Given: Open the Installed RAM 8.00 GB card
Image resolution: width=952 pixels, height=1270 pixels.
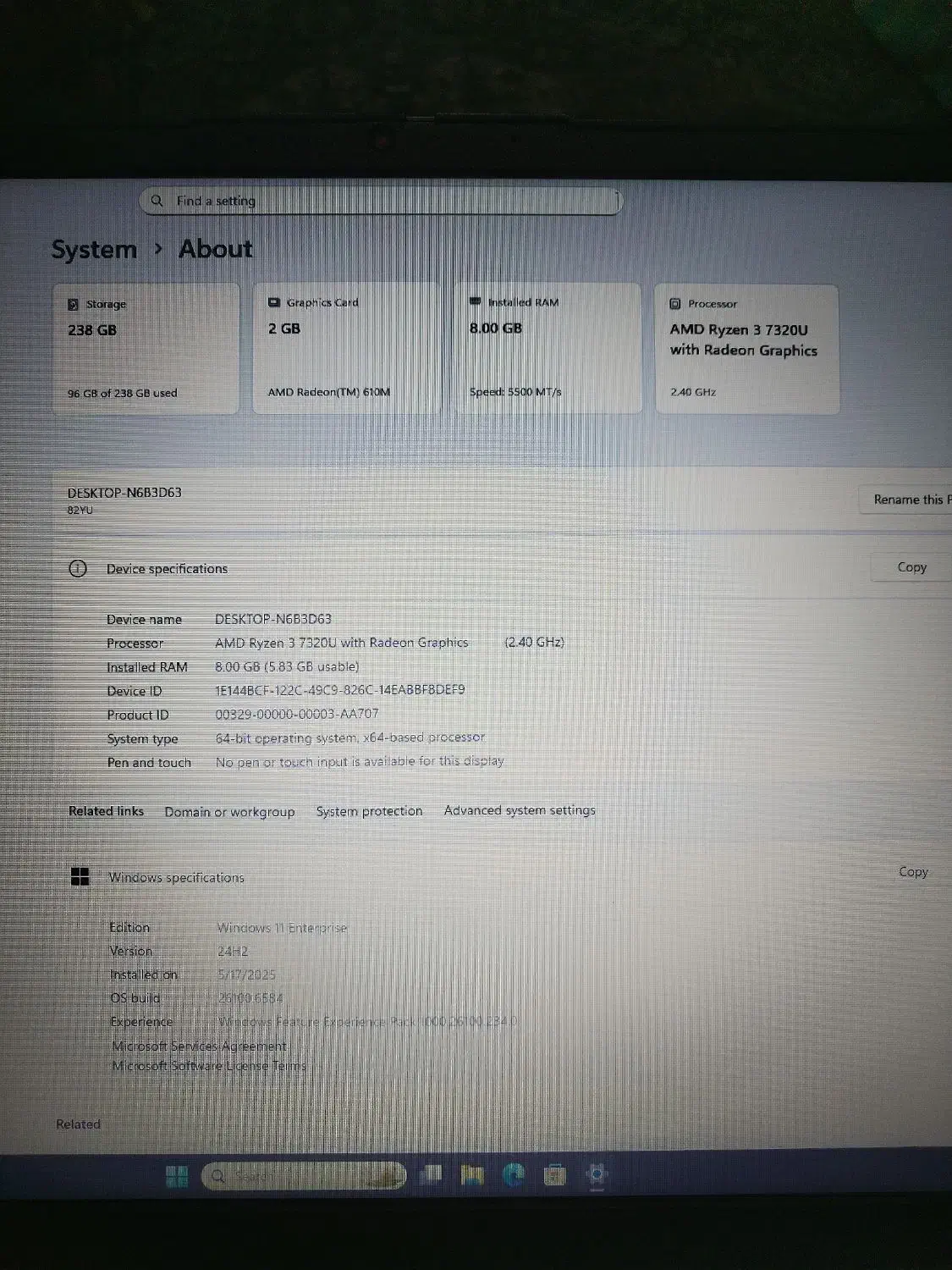Looking at the screenshot, I should 548,348.
